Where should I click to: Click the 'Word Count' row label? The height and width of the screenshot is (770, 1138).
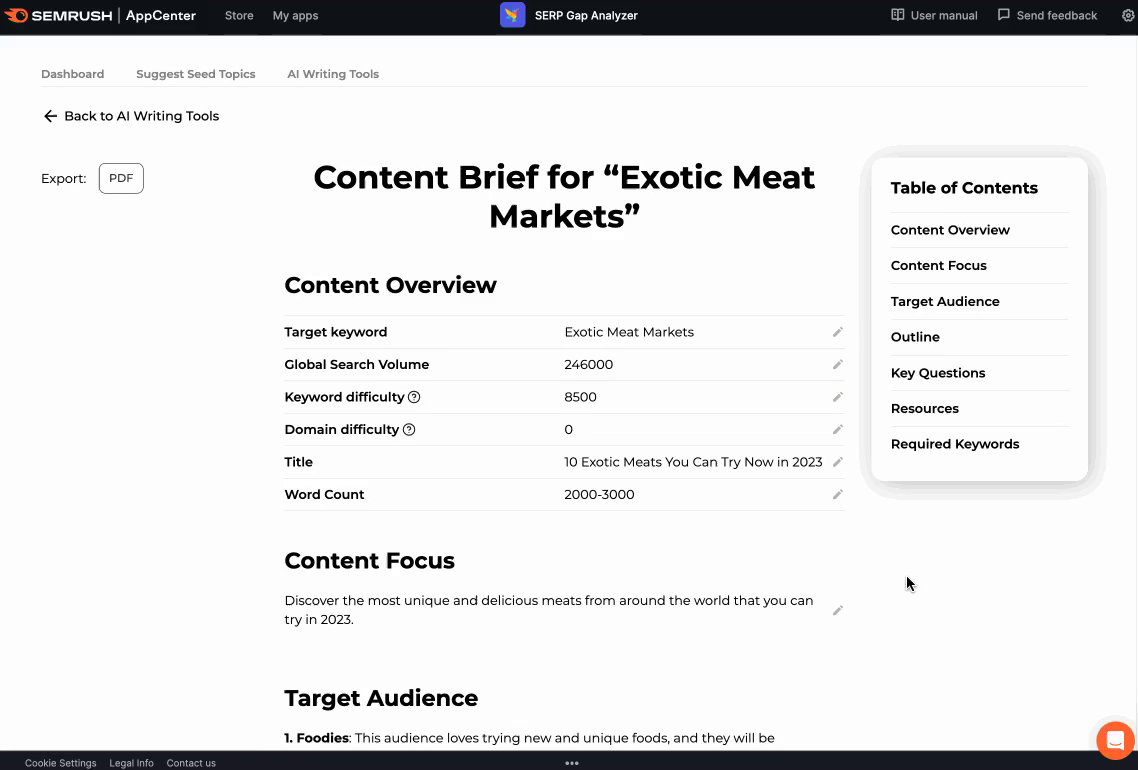[324, 494]
